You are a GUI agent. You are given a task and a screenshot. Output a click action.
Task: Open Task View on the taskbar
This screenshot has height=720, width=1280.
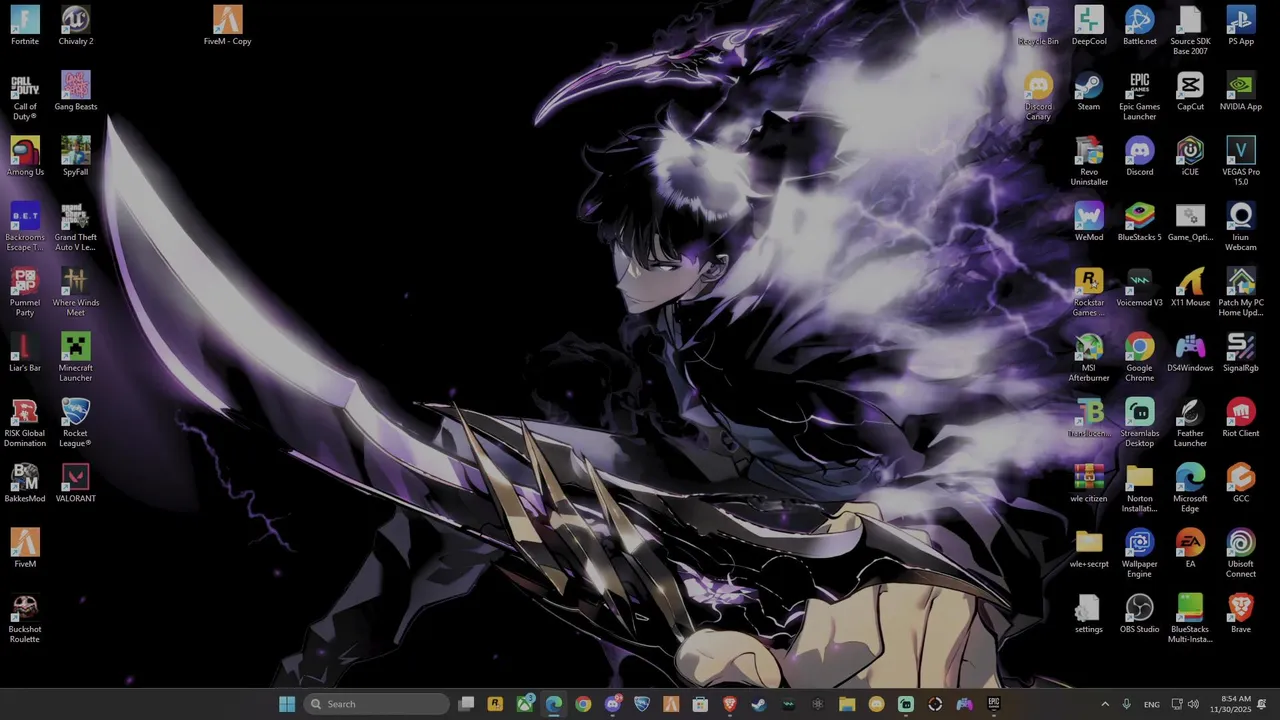click(466, 704)
